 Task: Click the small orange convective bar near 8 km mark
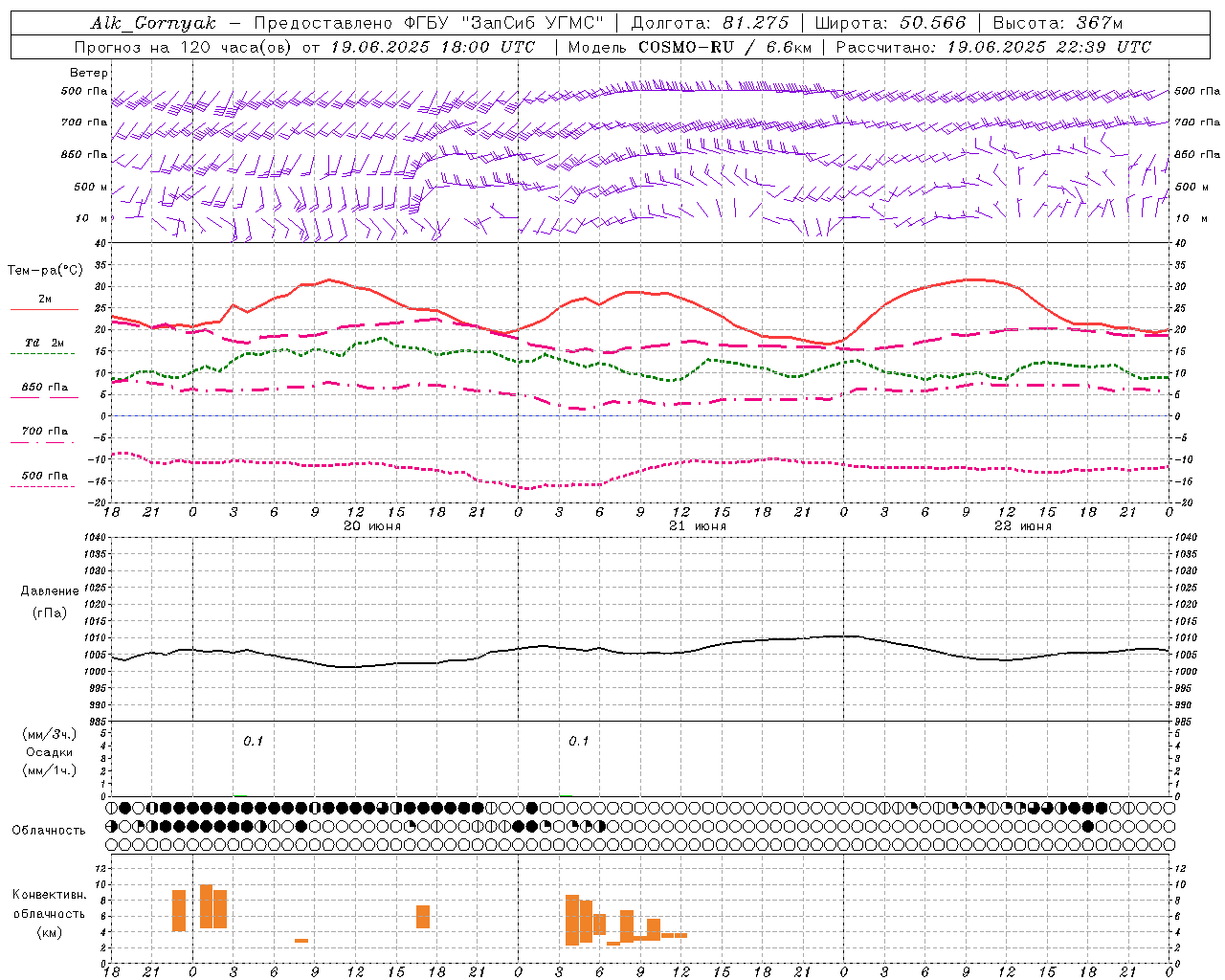click(x=301, y=941)
